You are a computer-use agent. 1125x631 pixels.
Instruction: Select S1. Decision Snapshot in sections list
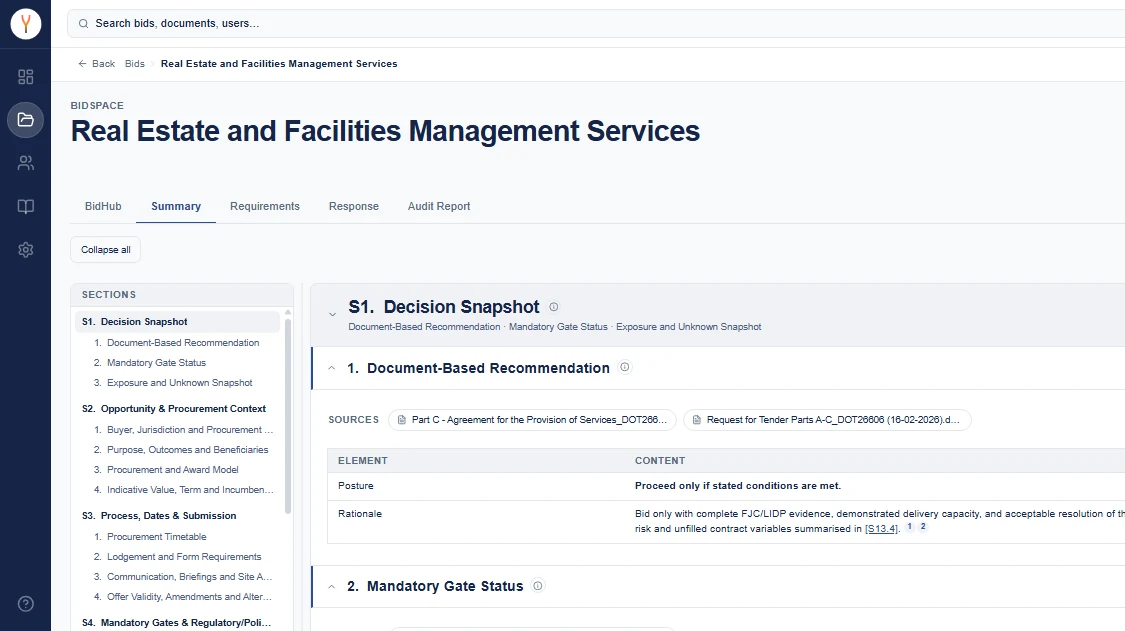pyautogui.click(x=177, y=322)
